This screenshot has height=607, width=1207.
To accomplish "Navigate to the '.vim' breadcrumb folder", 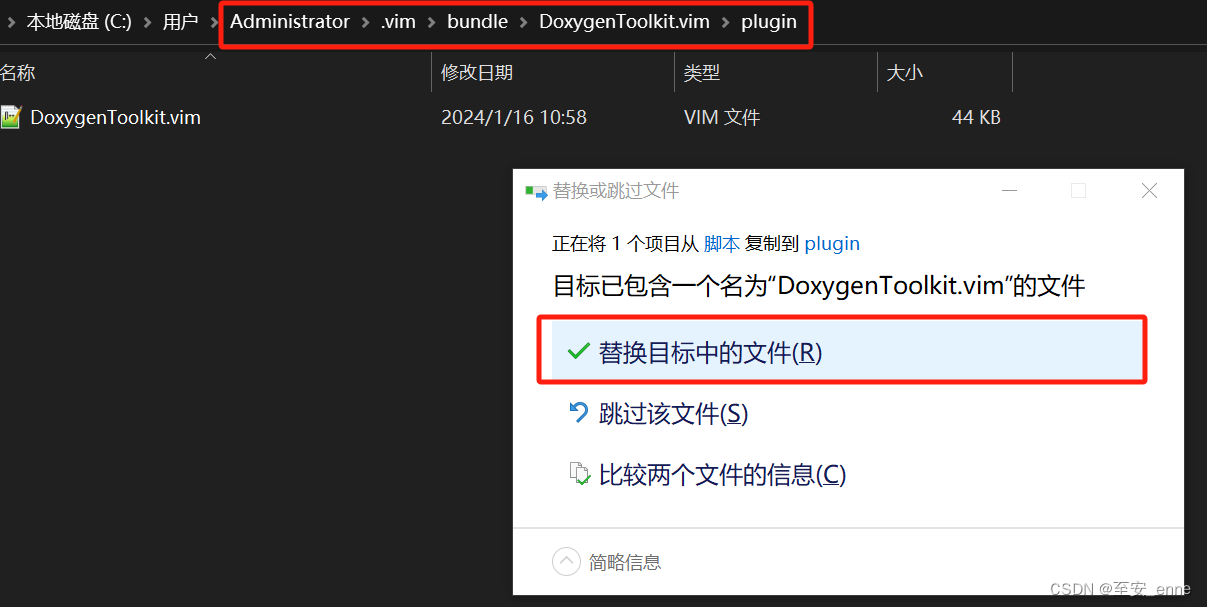I will (x=398, y=21).
